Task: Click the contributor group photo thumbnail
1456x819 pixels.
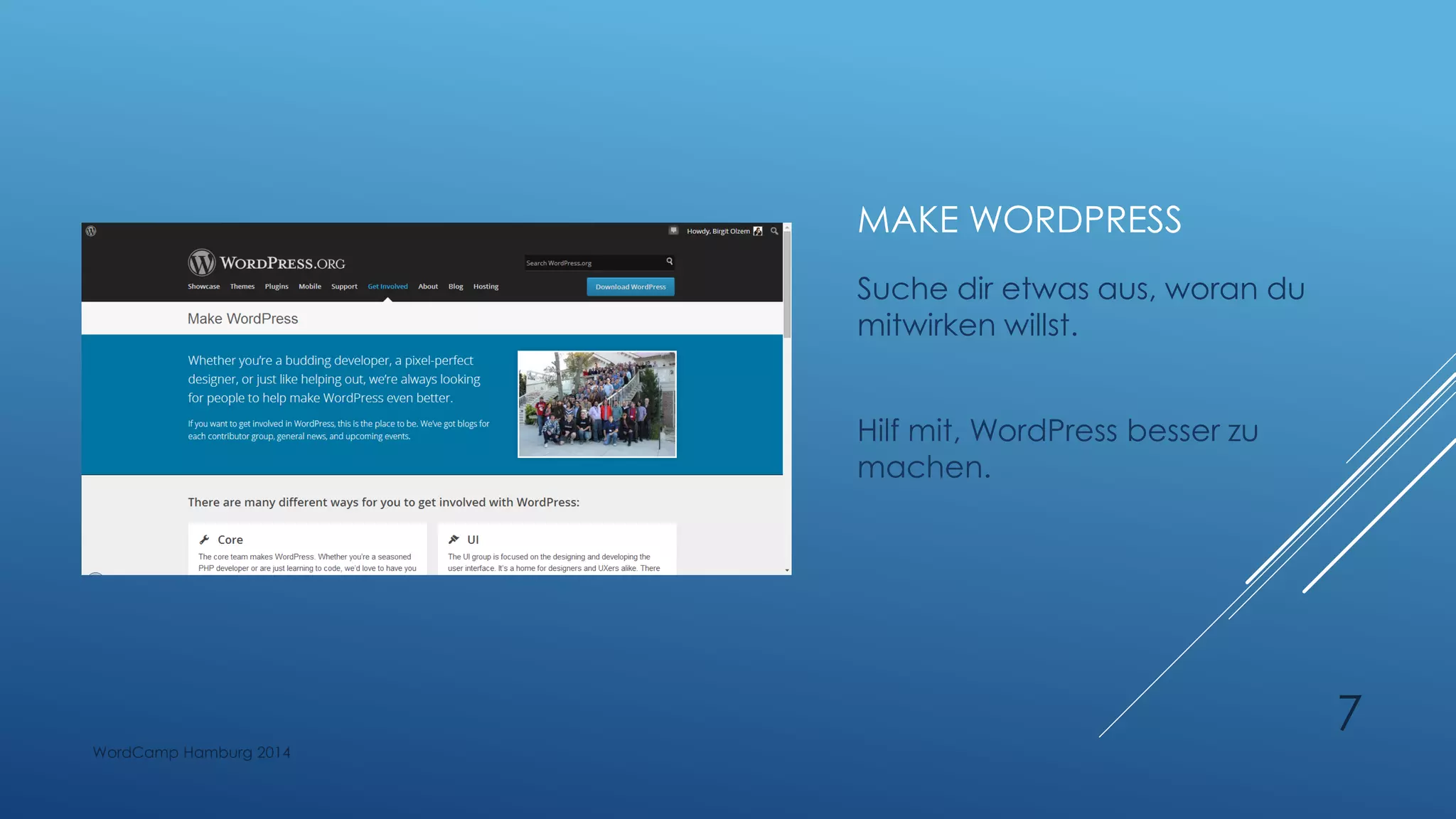Action: point(597,404)
